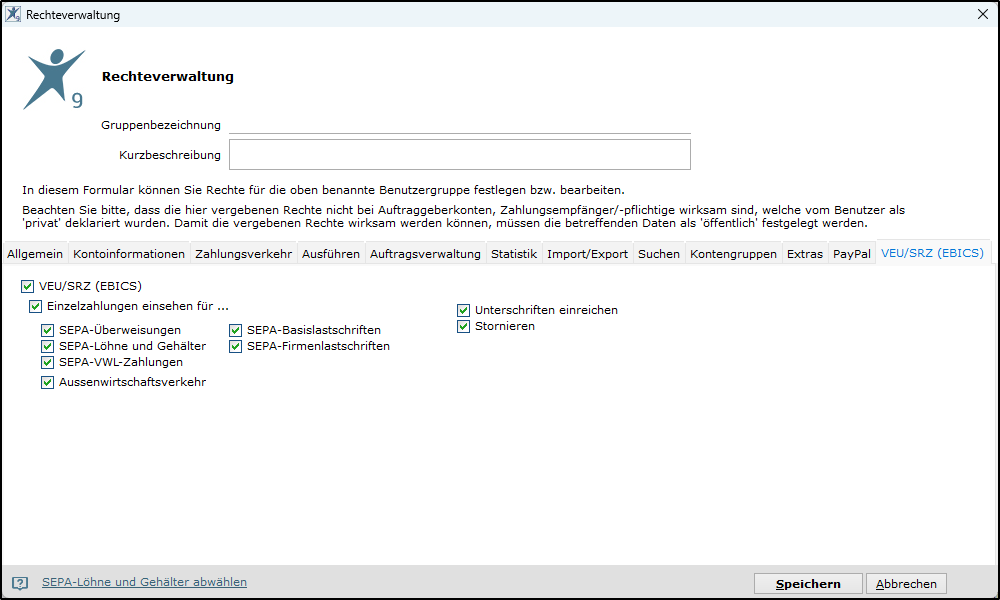
Task: Uncheck SEPA-Überweisungen
Action: 47,330
